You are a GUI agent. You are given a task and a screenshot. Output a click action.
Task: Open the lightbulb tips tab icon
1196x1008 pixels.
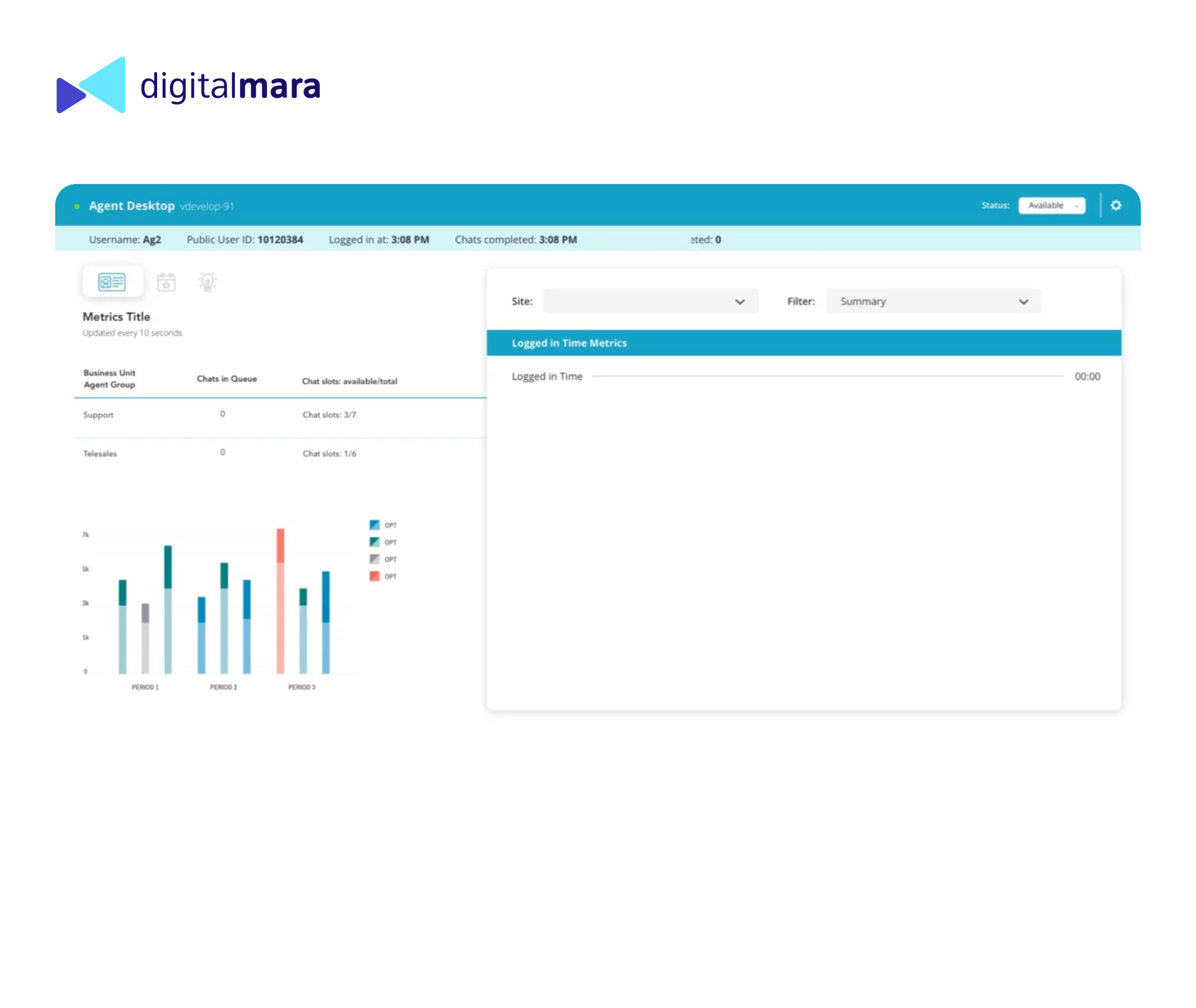point(207,282)
